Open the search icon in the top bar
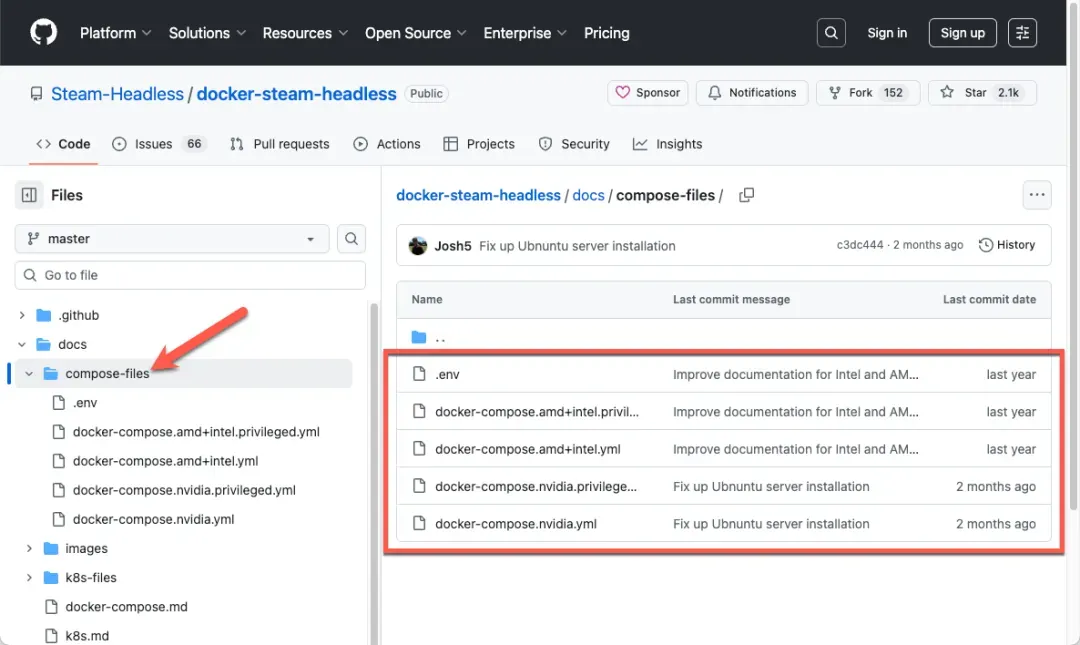 point(831,32)
